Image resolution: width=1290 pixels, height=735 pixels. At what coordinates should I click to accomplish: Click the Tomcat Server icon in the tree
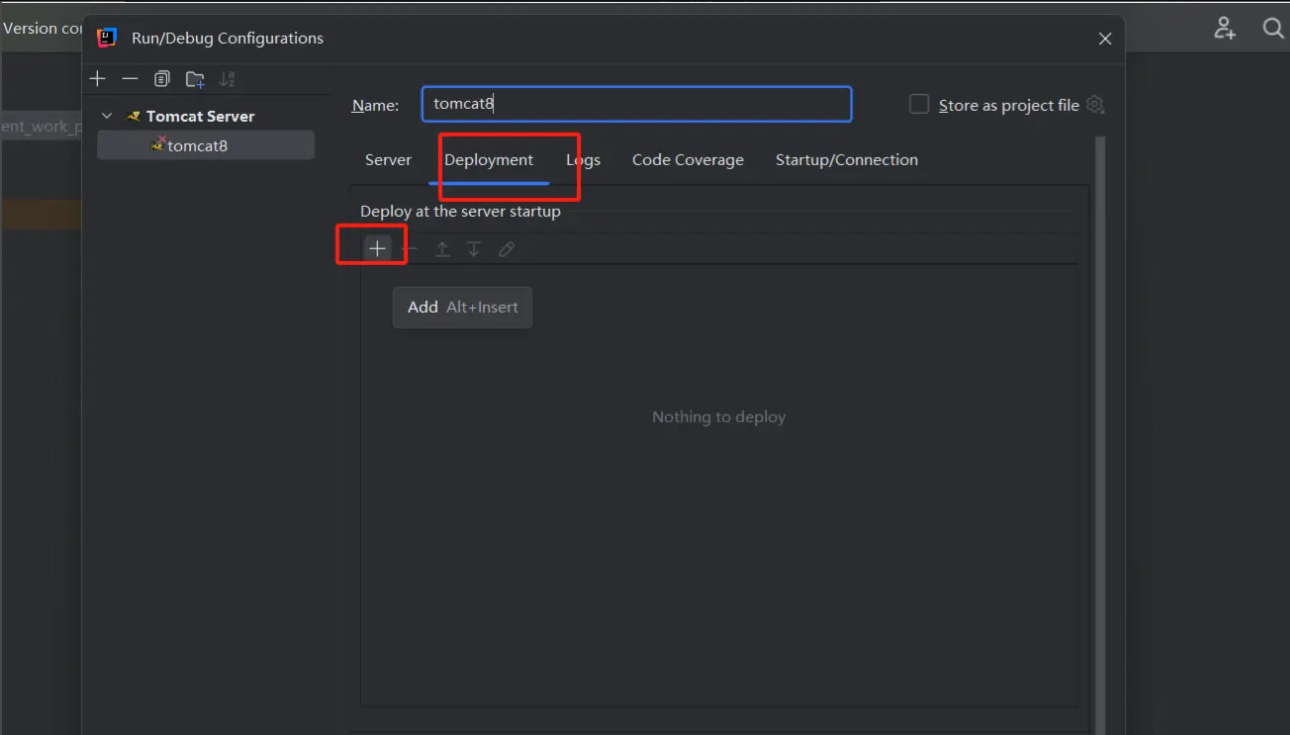coord(133,116)
